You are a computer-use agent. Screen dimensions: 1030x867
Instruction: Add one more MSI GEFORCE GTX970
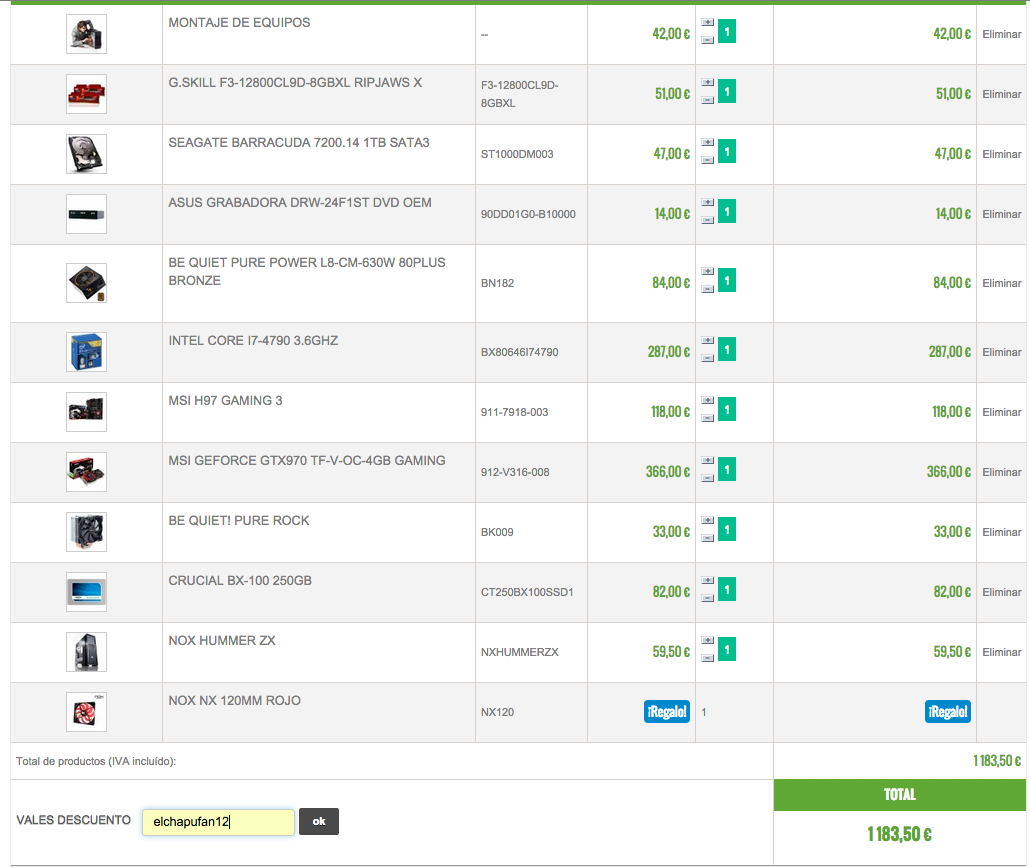[707, 460]
